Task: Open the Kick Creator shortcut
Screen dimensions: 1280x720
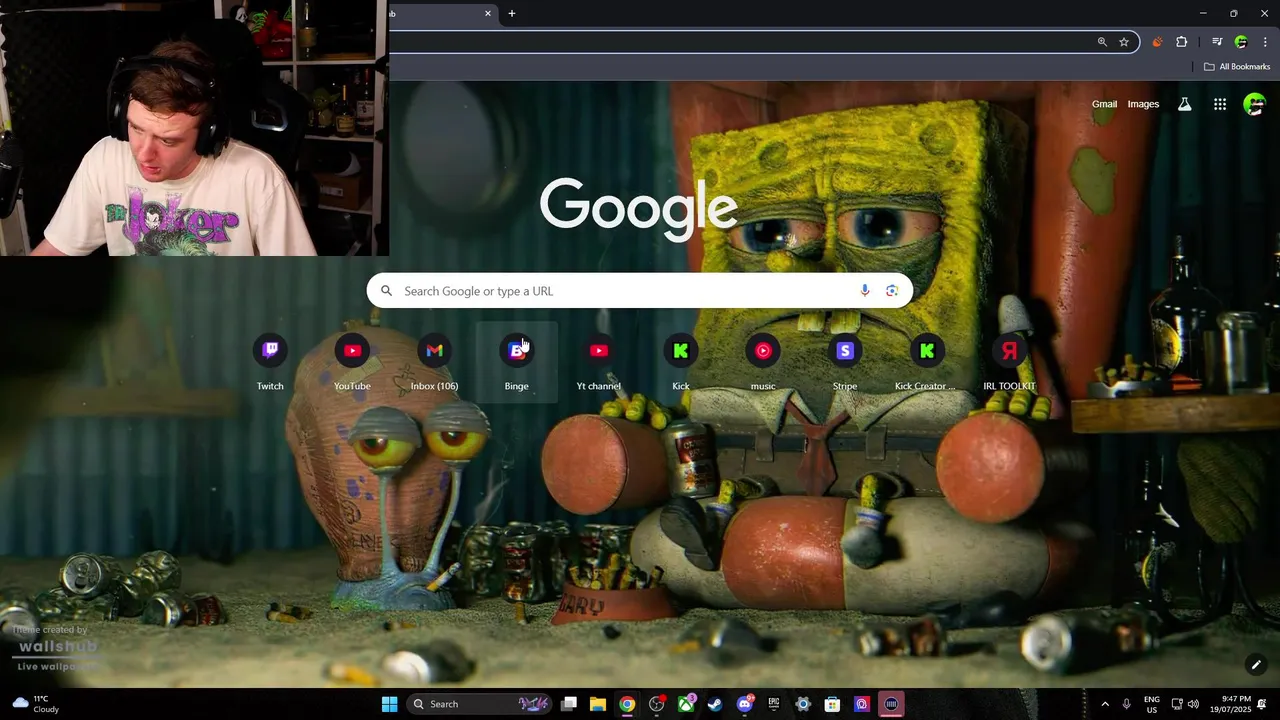Action: [x=927, y=363]
